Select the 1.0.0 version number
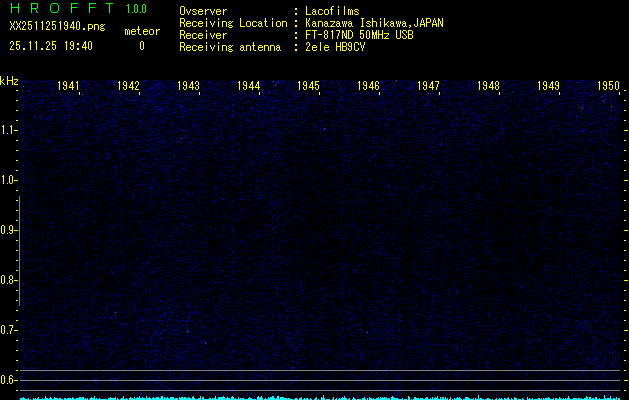Viewport: 629px width, 400px height. pyautogui.click(x=136, y=9)
